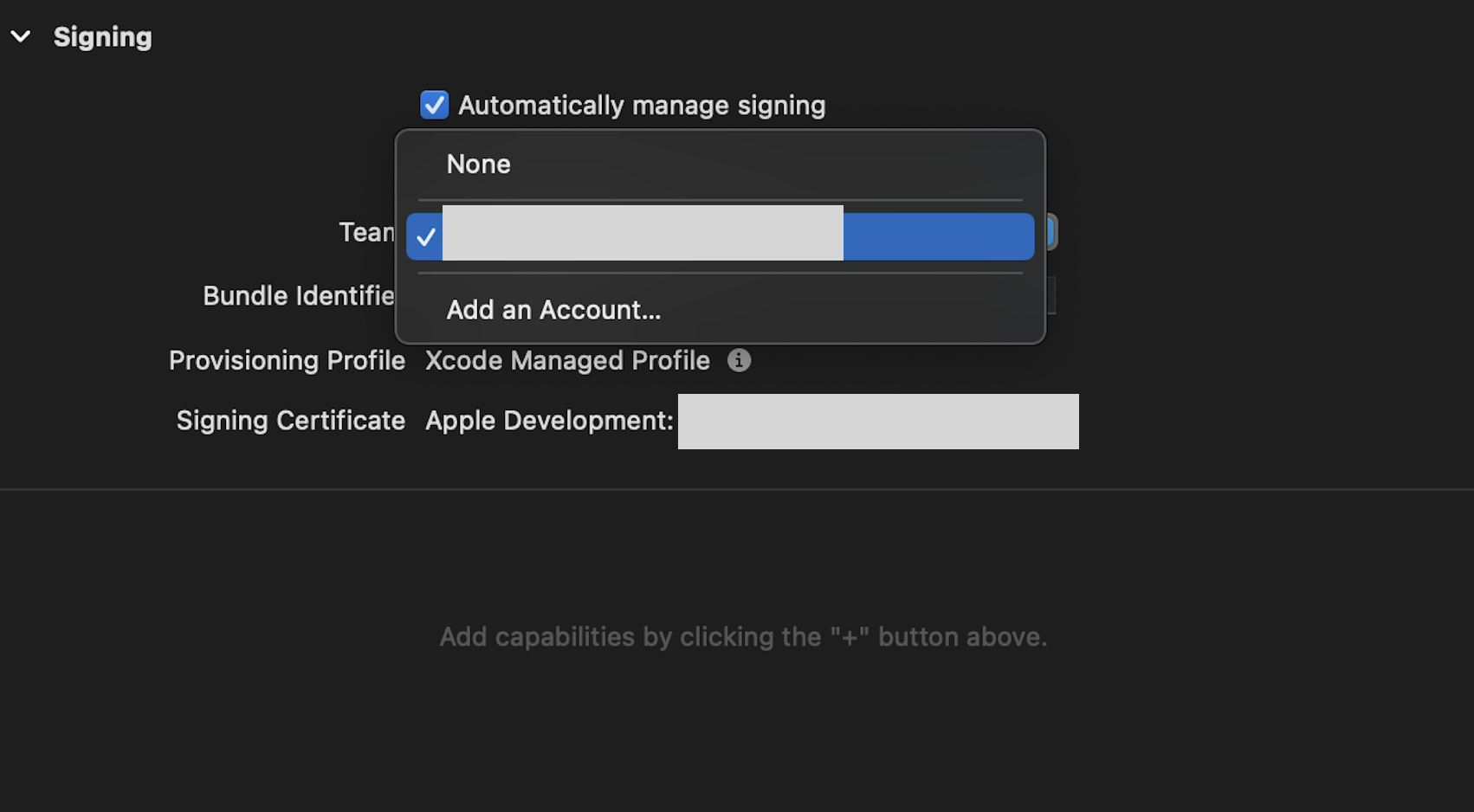The height and width of the screenshot is (812, 1474).
Task: Click the Apple Development certificate text
Action: click(x=549, y=421)
